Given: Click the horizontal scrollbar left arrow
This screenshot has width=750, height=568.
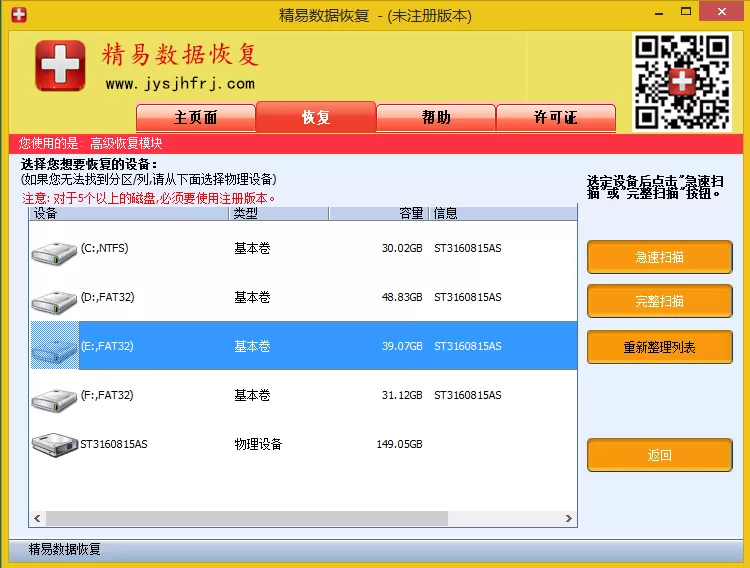Looking at the screenshot, I should point(37,518).
